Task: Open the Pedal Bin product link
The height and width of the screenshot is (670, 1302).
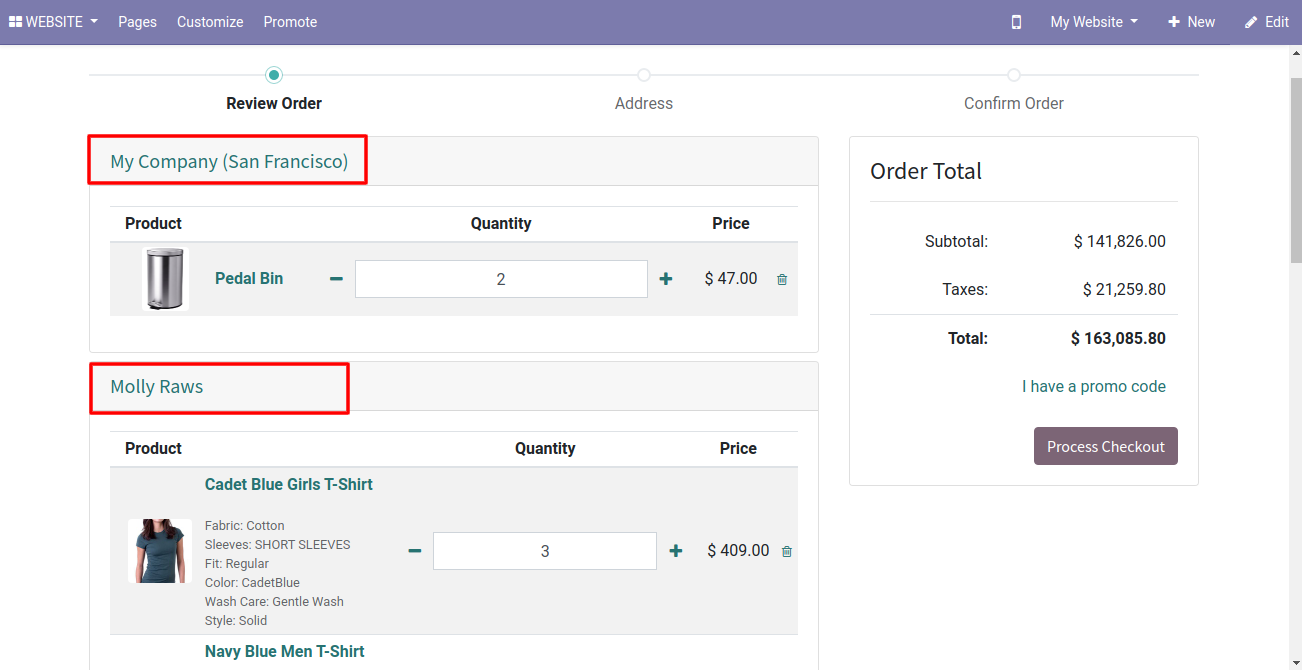Action: click(x=249, y=278)
